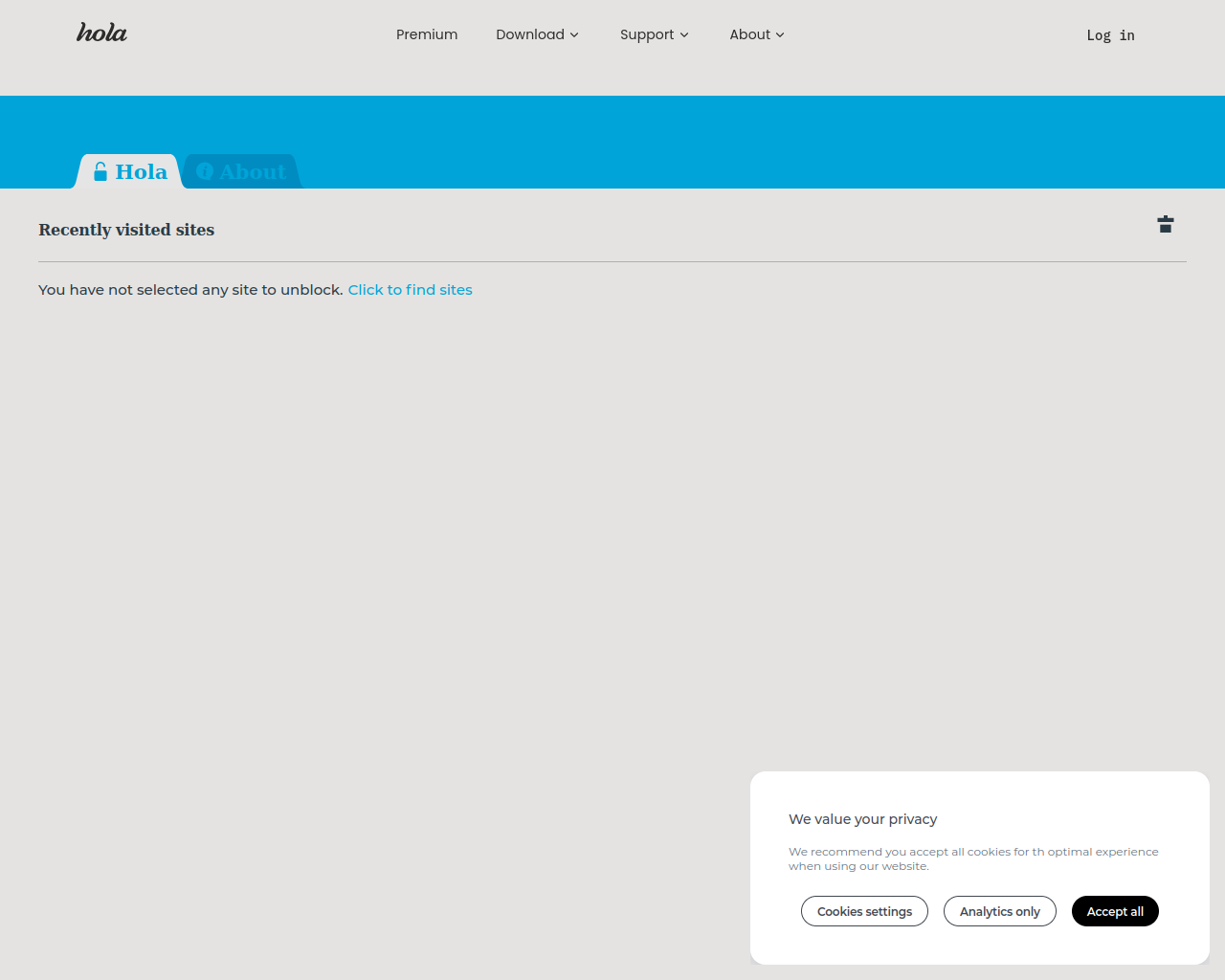Click Log in

(1110, 35)
